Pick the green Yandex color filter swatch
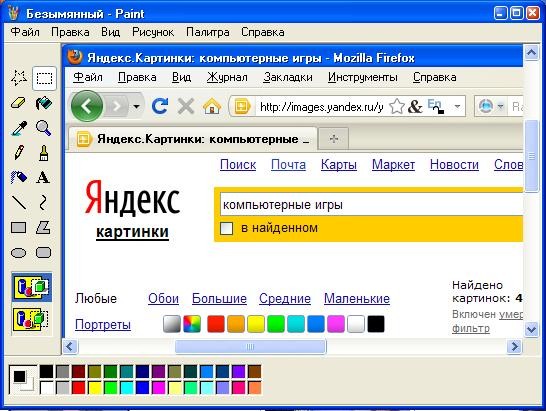 click(x=276, y=324)
